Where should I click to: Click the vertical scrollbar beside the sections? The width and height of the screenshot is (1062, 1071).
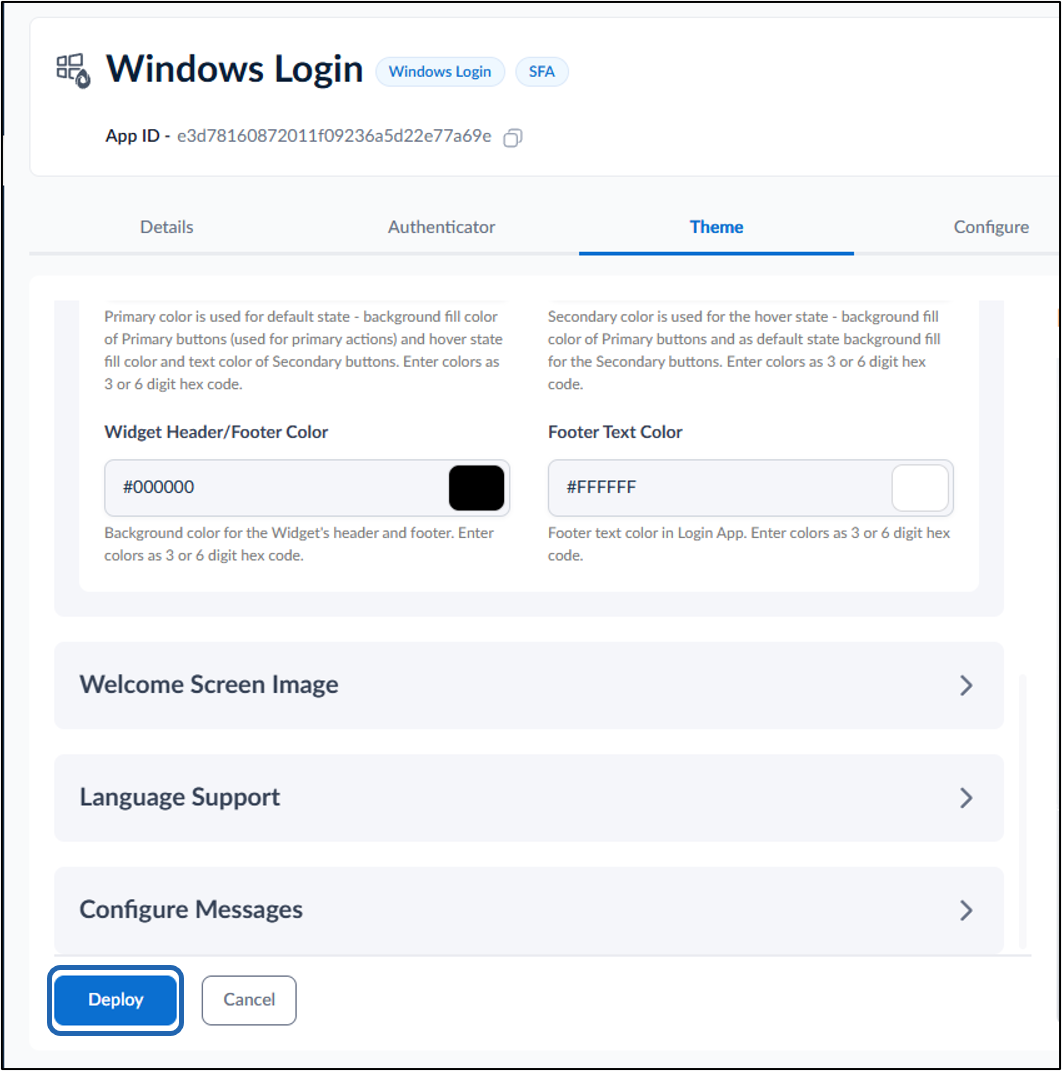coord(1022,811)
